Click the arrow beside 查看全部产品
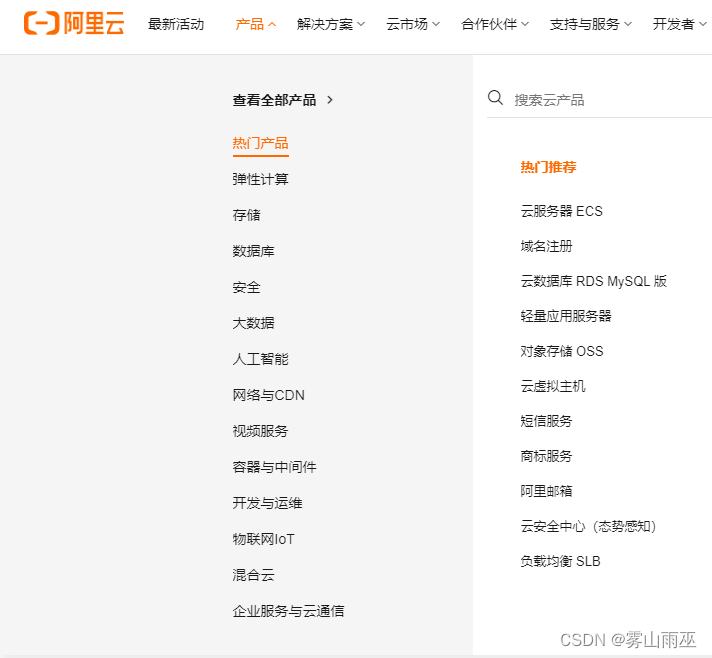The image size is (712, 658). tap(330, 100)
